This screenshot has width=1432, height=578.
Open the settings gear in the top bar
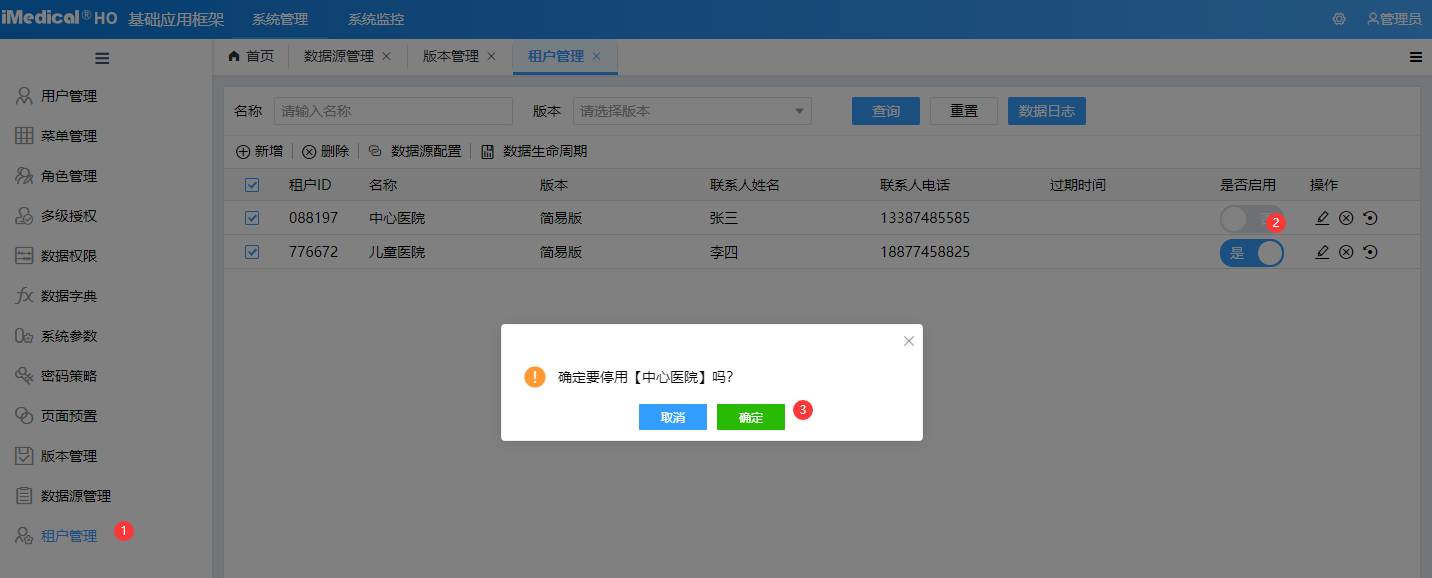pos(1338,18)
